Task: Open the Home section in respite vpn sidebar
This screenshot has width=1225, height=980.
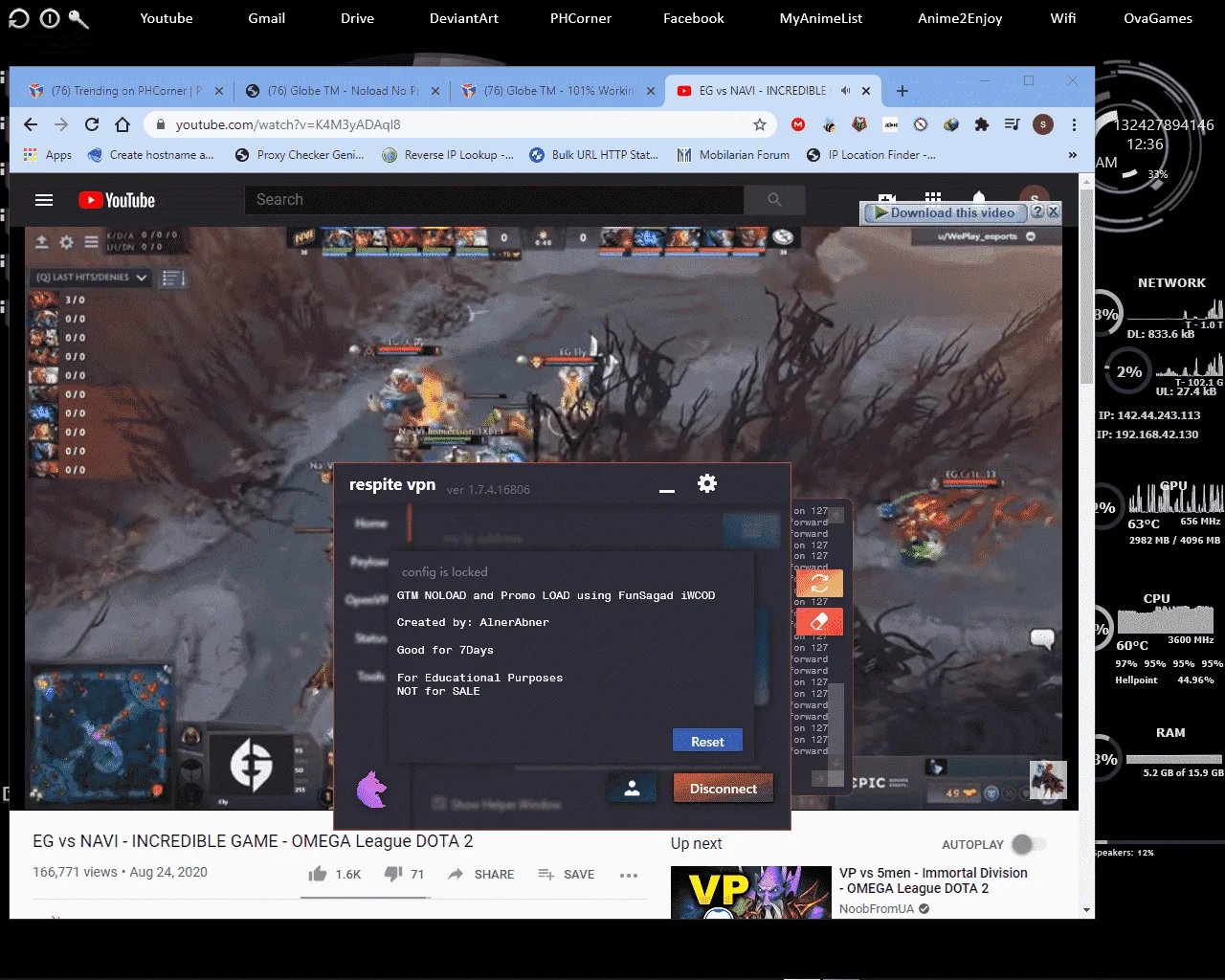Action: 371,523
